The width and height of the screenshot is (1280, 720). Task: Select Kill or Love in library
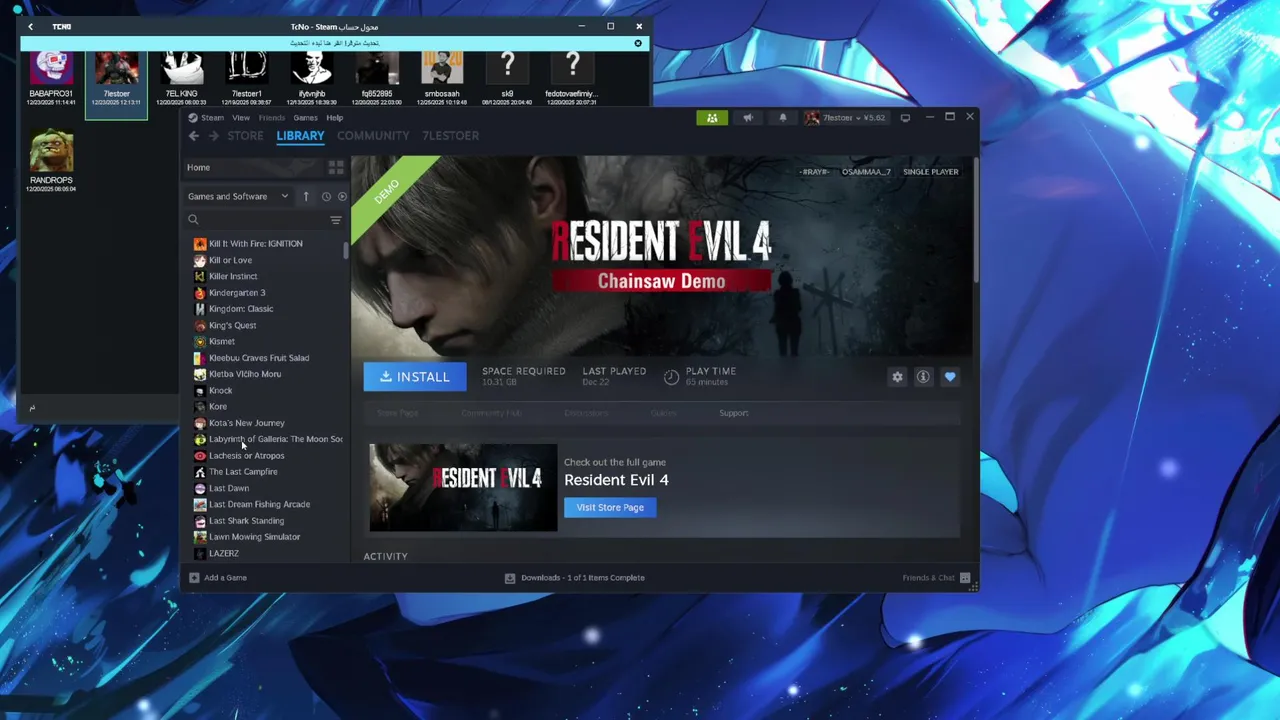[x=230, y=260]
